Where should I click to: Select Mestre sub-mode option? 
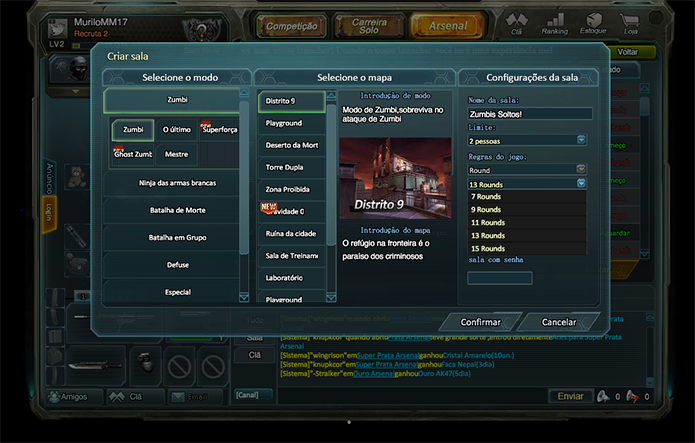coord(176,154)
